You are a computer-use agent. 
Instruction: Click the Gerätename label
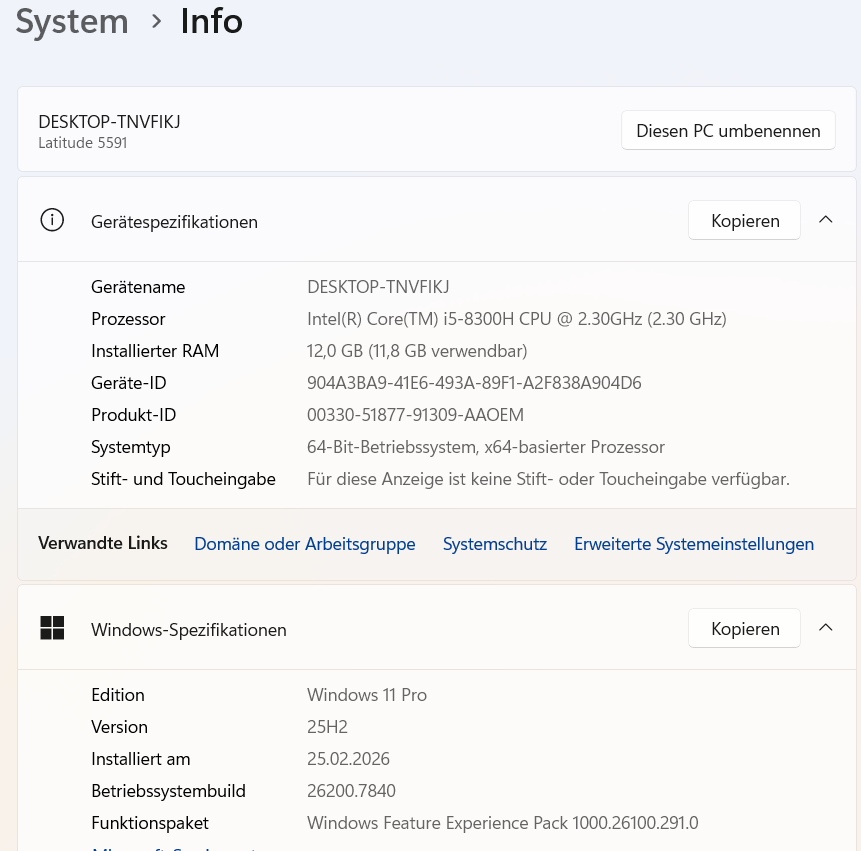click(138, 287)
